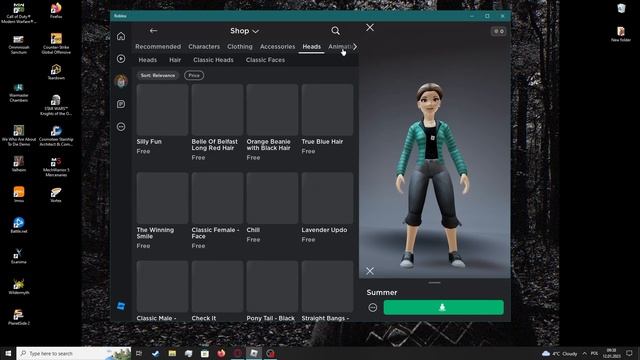
Task: Switch to the Accessories tab
Action: tap(278, 47)
